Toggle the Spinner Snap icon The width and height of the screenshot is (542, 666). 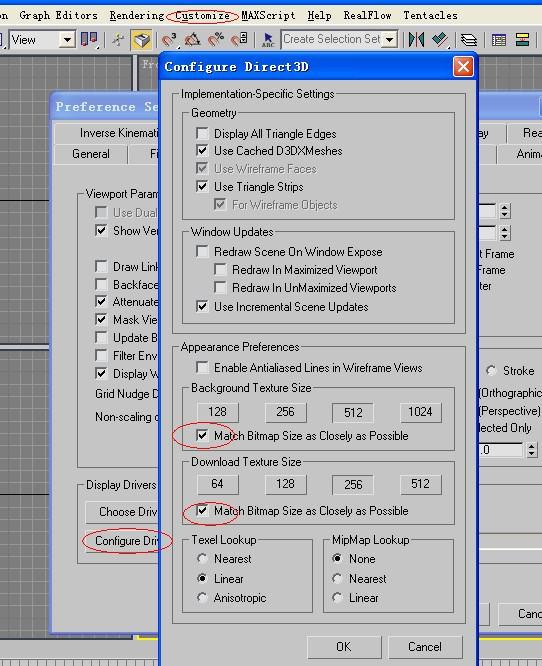pos(239,40)
